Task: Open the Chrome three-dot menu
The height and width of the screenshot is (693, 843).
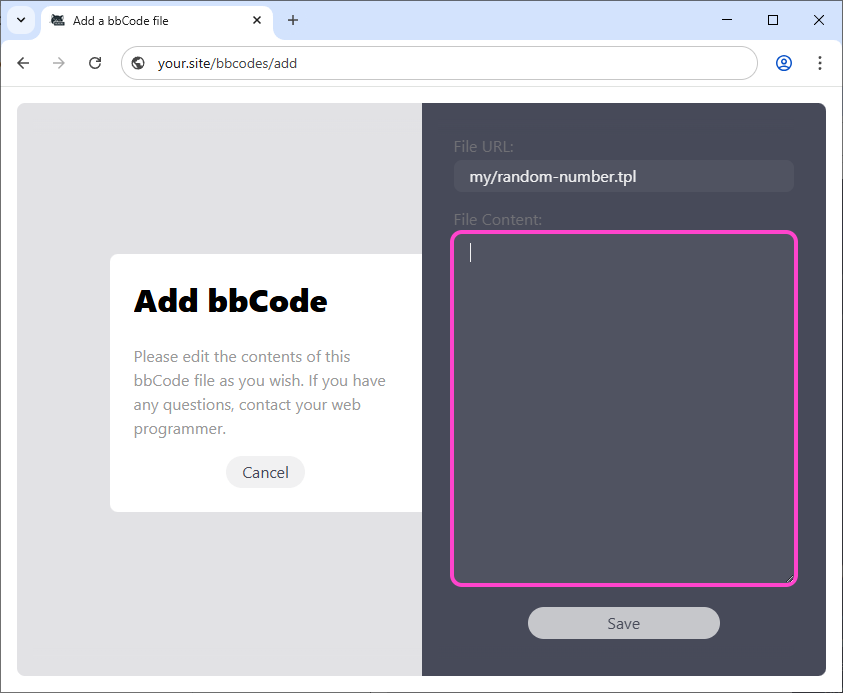Action: [x=820, y=63]
